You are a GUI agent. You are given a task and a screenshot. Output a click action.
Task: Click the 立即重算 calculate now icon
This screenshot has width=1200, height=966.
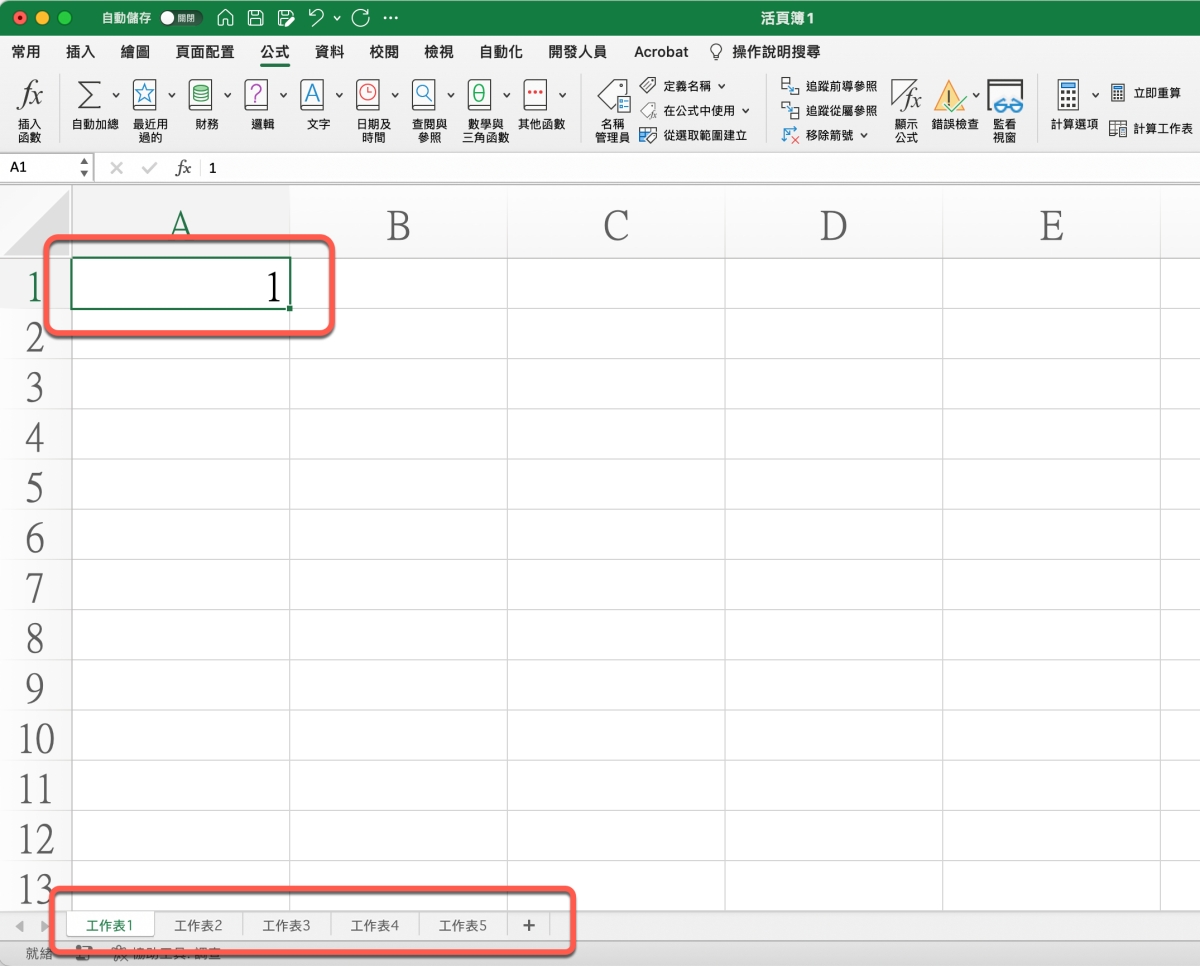tap(1119, 93)
